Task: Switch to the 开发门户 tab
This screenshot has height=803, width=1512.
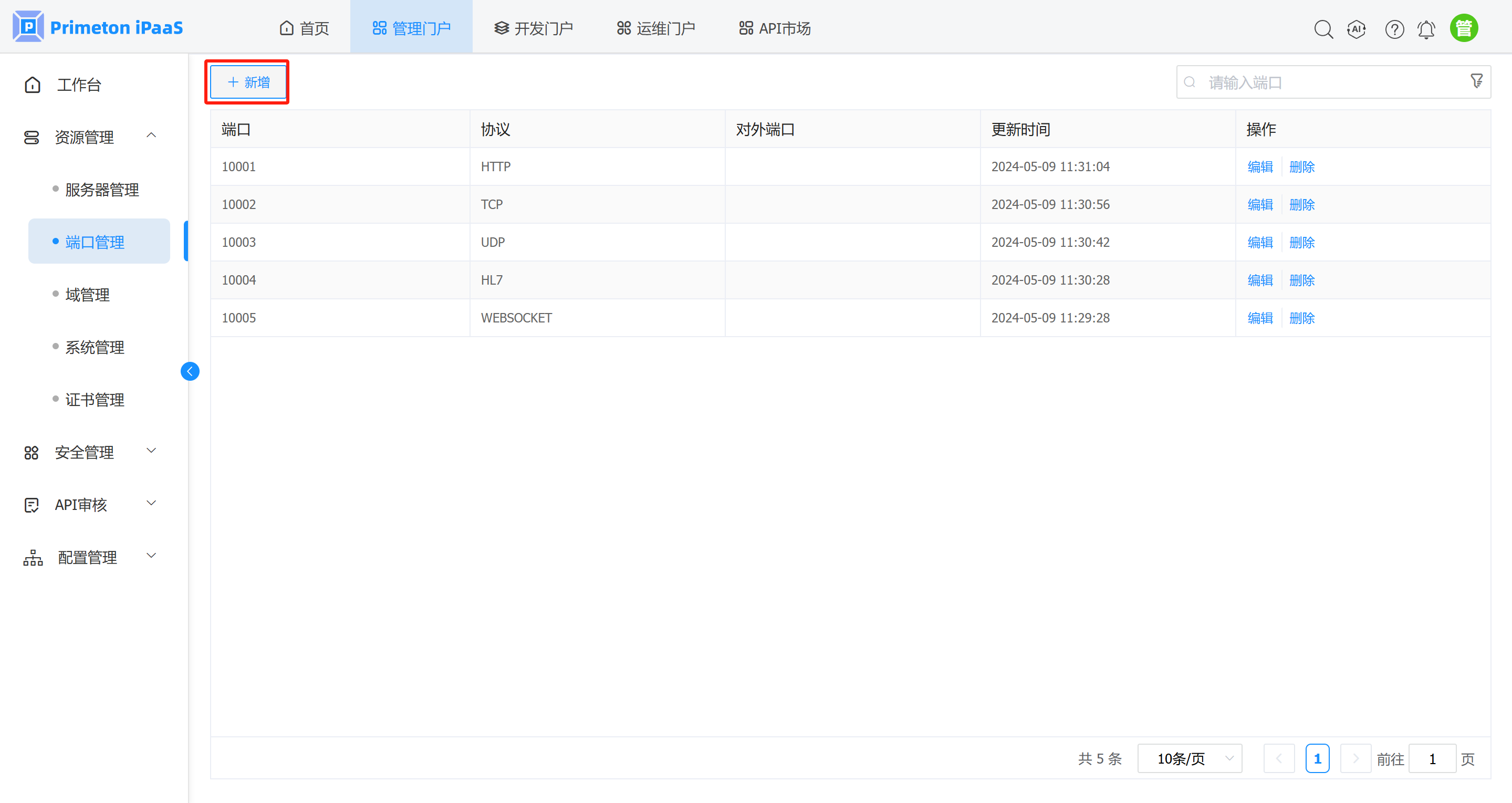Action: pos(534,27)
